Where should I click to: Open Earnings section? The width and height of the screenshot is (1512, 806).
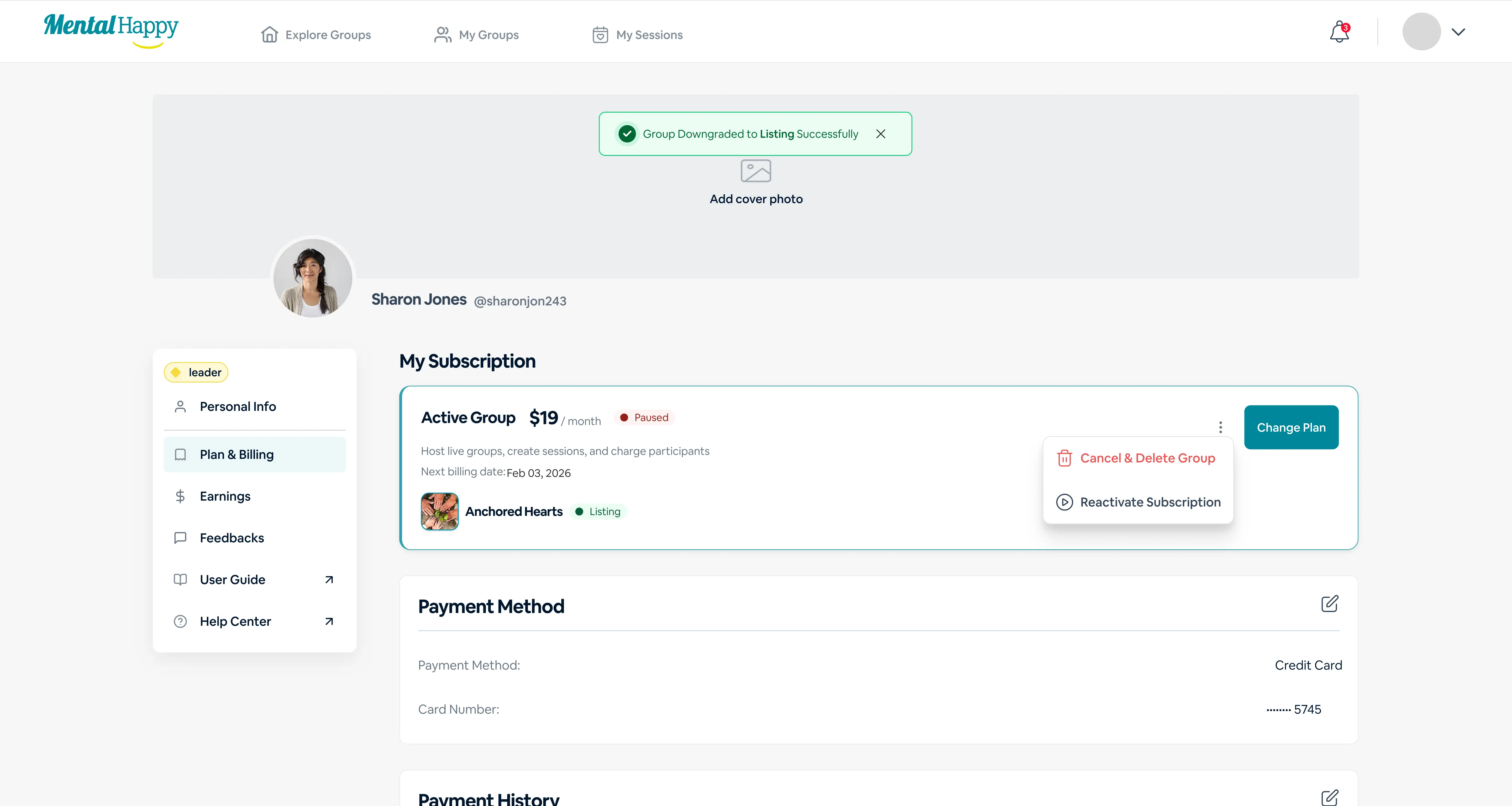[255, 496]
